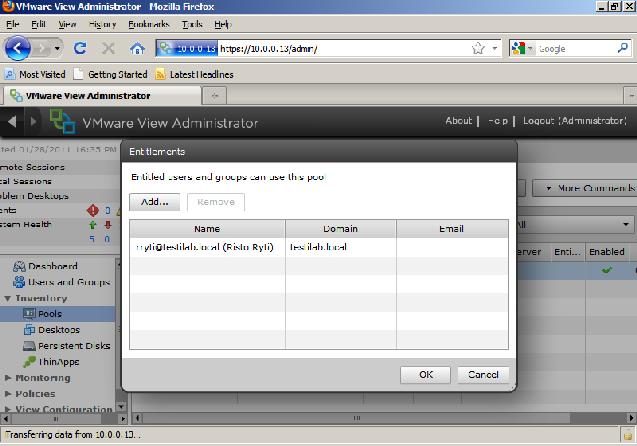Click the Help link in the header
This screenshot has height=446, width=637.
pos(498,121)
